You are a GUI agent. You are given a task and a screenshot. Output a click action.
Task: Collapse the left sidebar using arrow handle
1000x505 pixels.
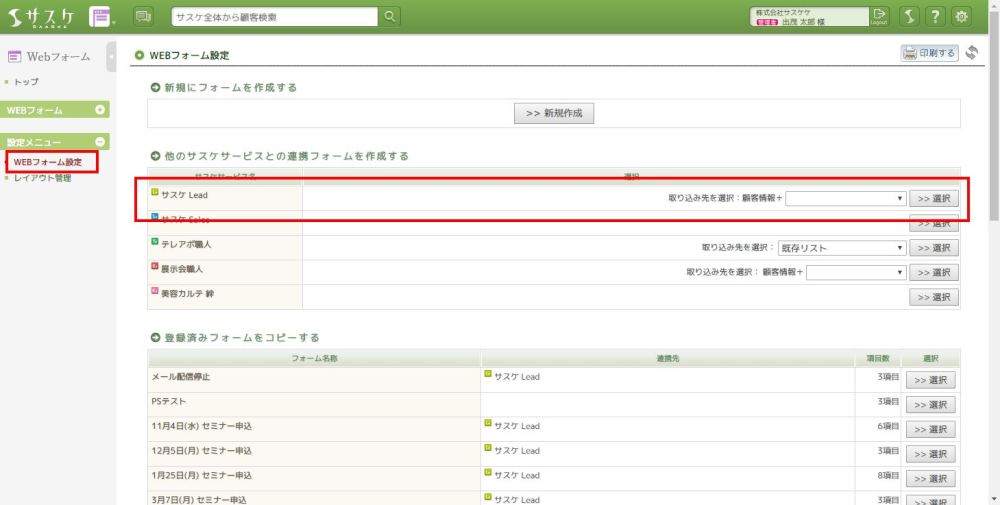[112, 57]
